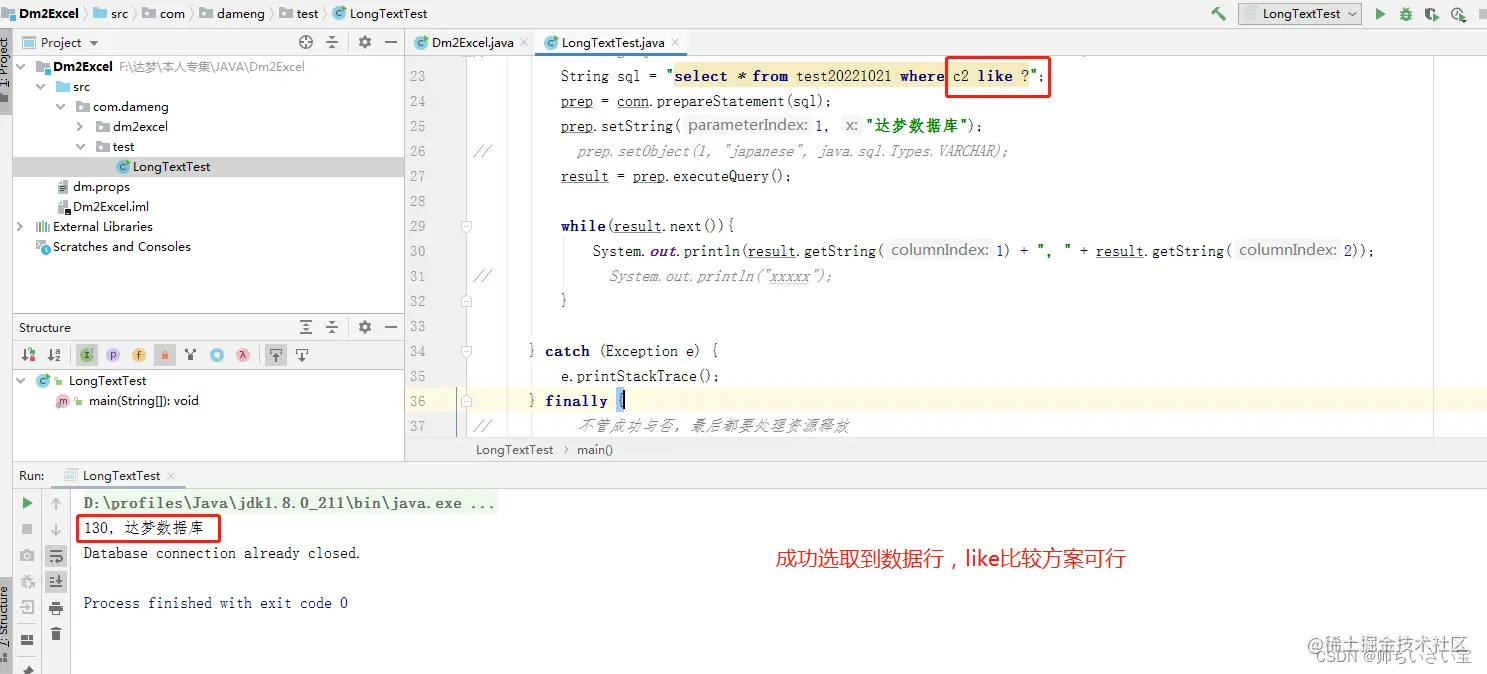Close the LongTextTest.java editor tab
Image resolution: width=1487 pixels, height=674 pixels.
(677, 42)
